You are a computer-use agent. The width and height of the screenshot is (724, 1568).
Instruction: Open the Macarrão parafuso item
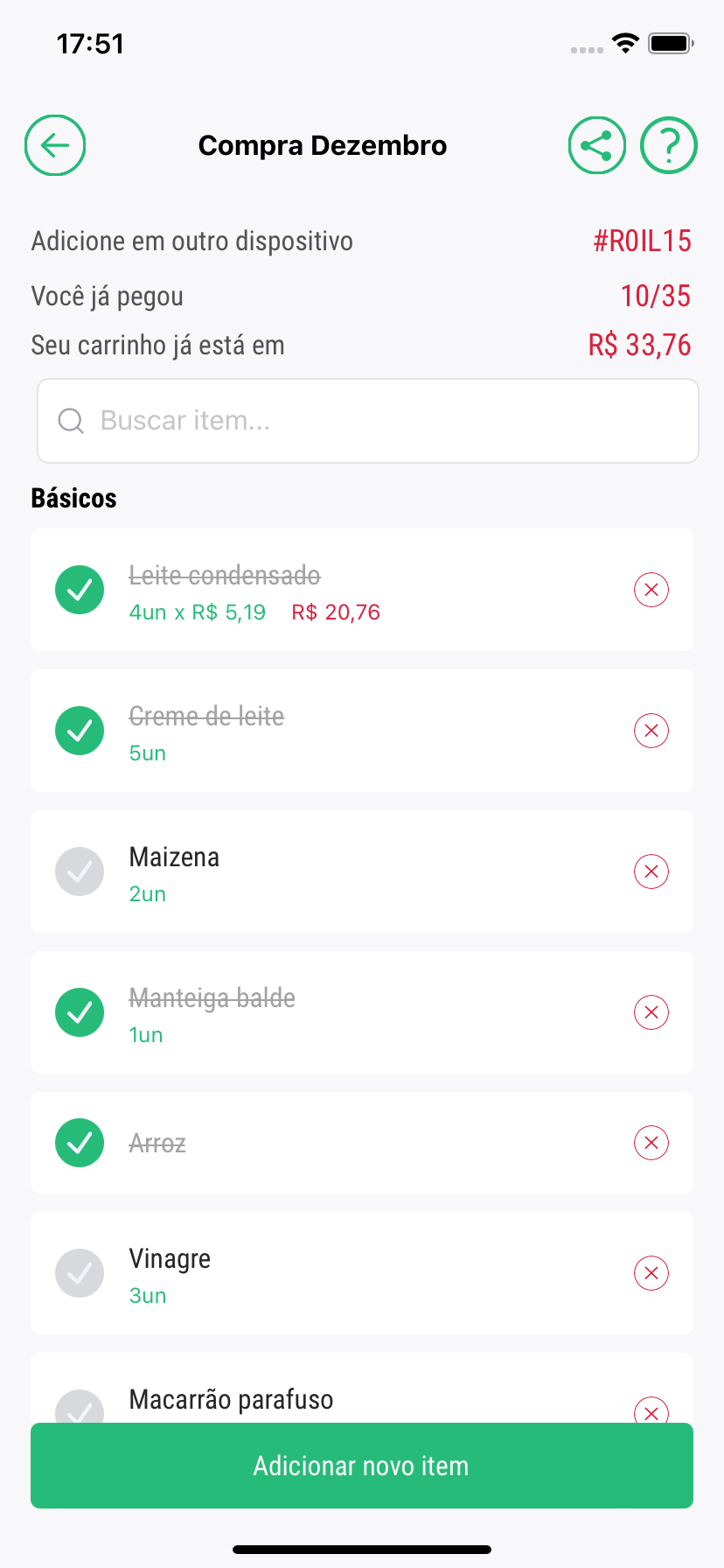click(x=231, y=1399)
